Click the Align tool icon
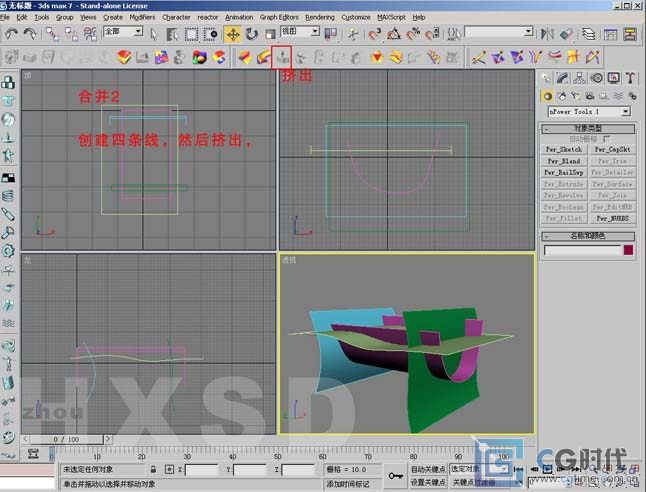 tap(567, 34)
